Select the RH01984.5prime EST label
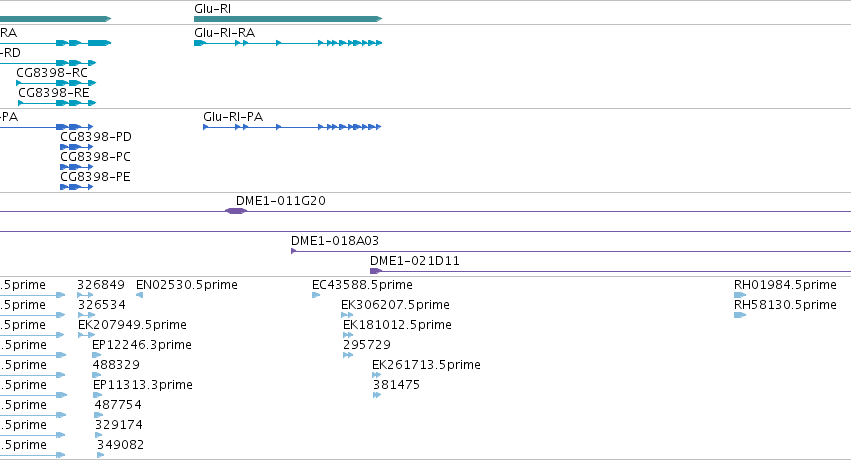Screen dimensions: 851x460 point(785,285)
